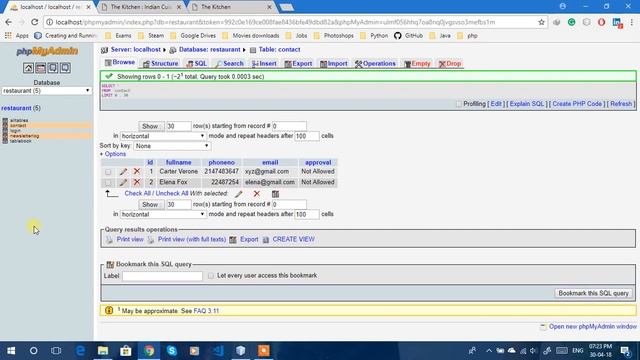Click the Server localhost breadcrumb icon
Viewport: 640px width, 360px height.
pyautogui.click(x=104, y=50)
